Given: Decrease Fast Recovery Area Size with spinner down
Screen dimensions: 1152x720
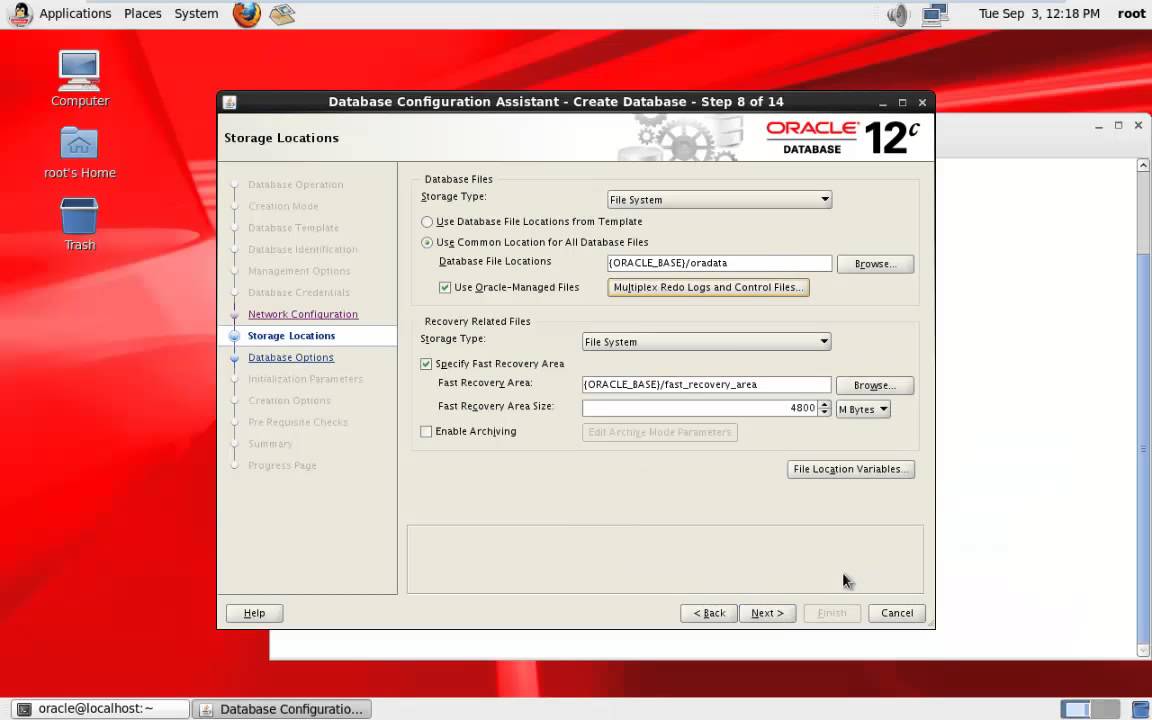Looking at the screenshot, I should pos(824,413).
